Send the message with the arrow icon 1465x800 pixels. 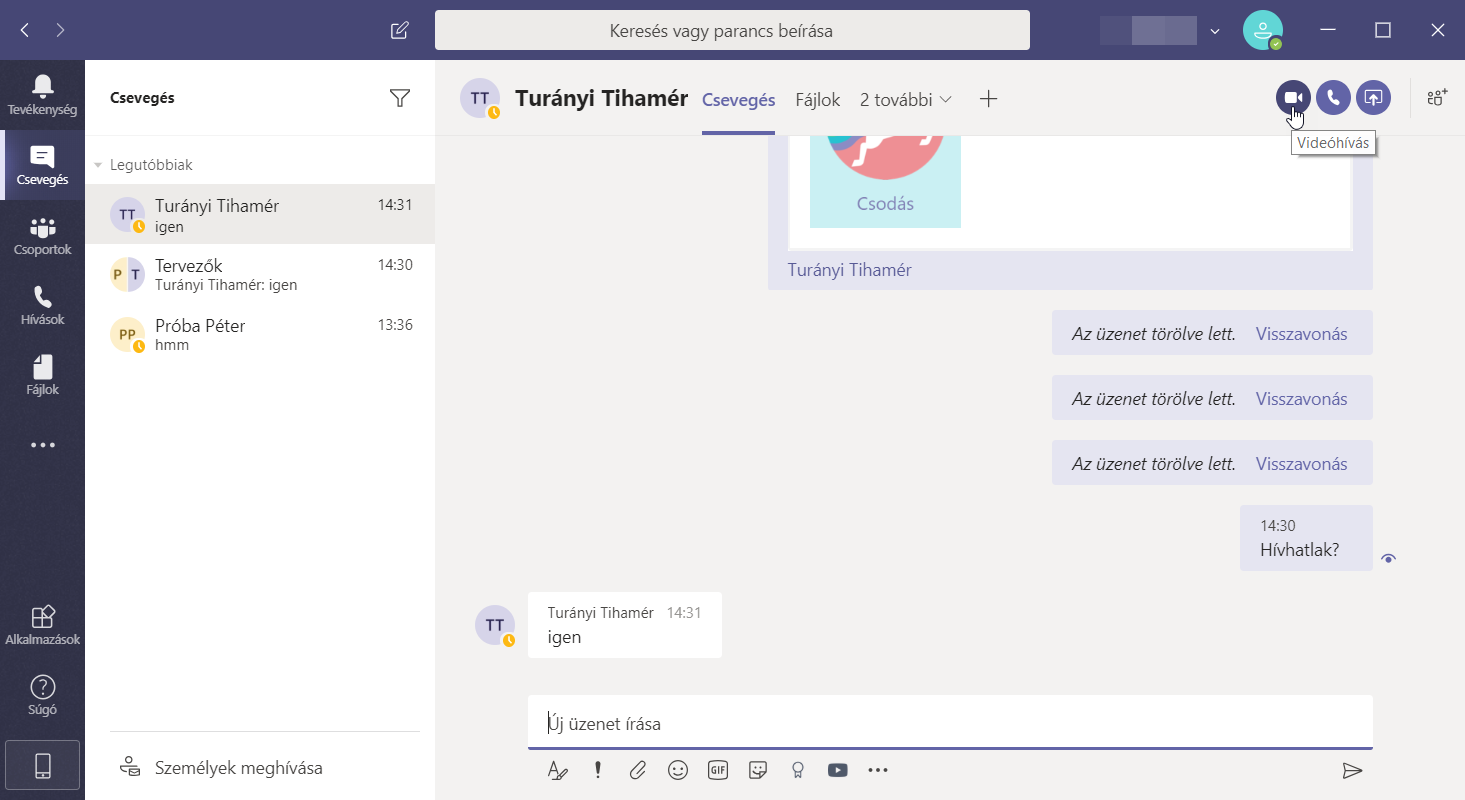tap(1352, 770)
